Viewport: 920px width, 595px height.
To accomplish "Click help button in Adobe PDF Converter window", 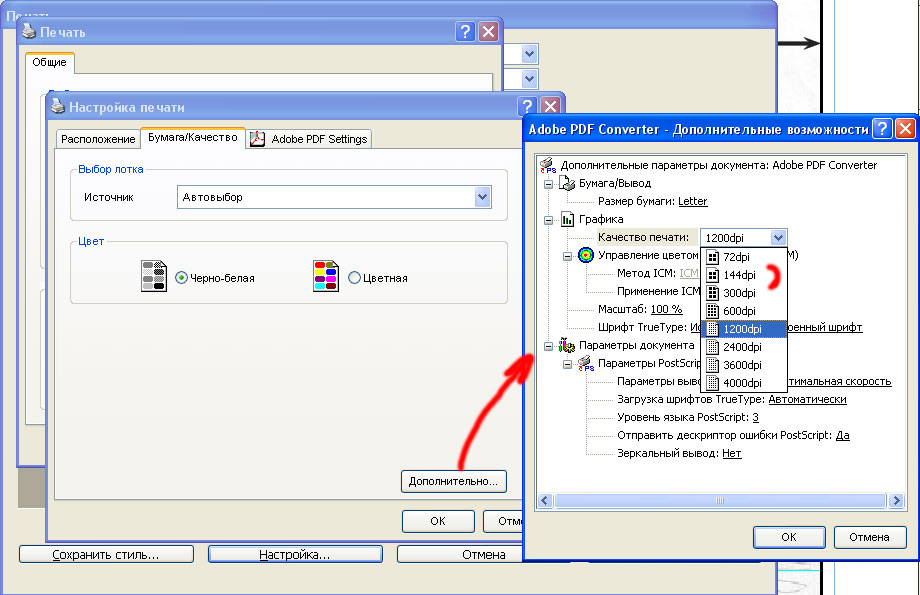I will coord(882,129).
